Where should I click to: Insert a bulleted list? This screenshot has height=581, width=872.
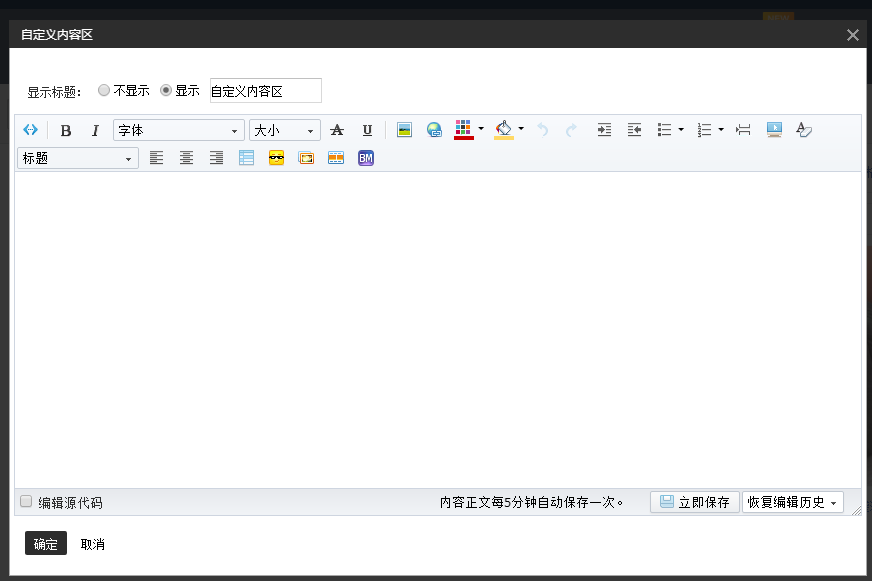pyautogui.click(x=664, y=130)
